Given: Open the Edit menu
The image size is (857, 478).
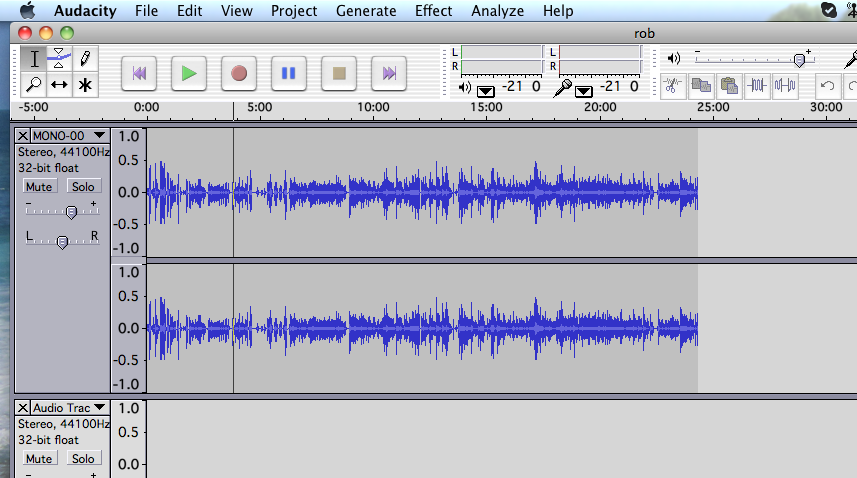Looking at the screenshot, I should tap(190, 10).
